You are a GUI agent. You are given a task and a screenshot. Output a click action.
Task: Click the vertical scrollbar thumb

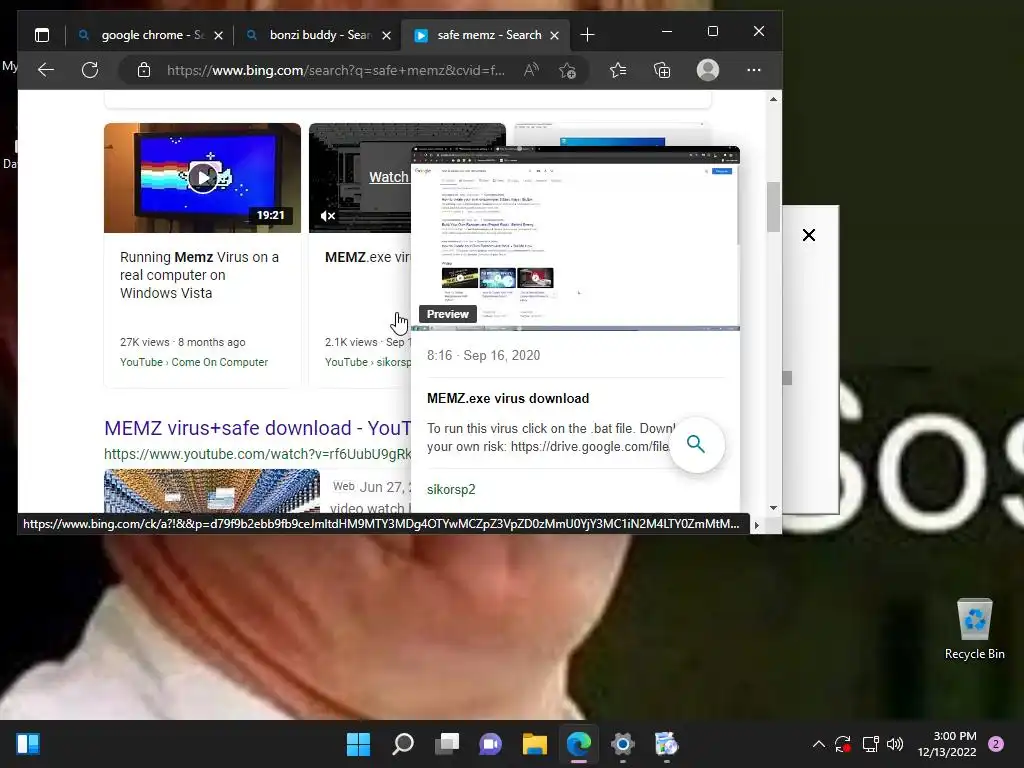coord(773,206)
